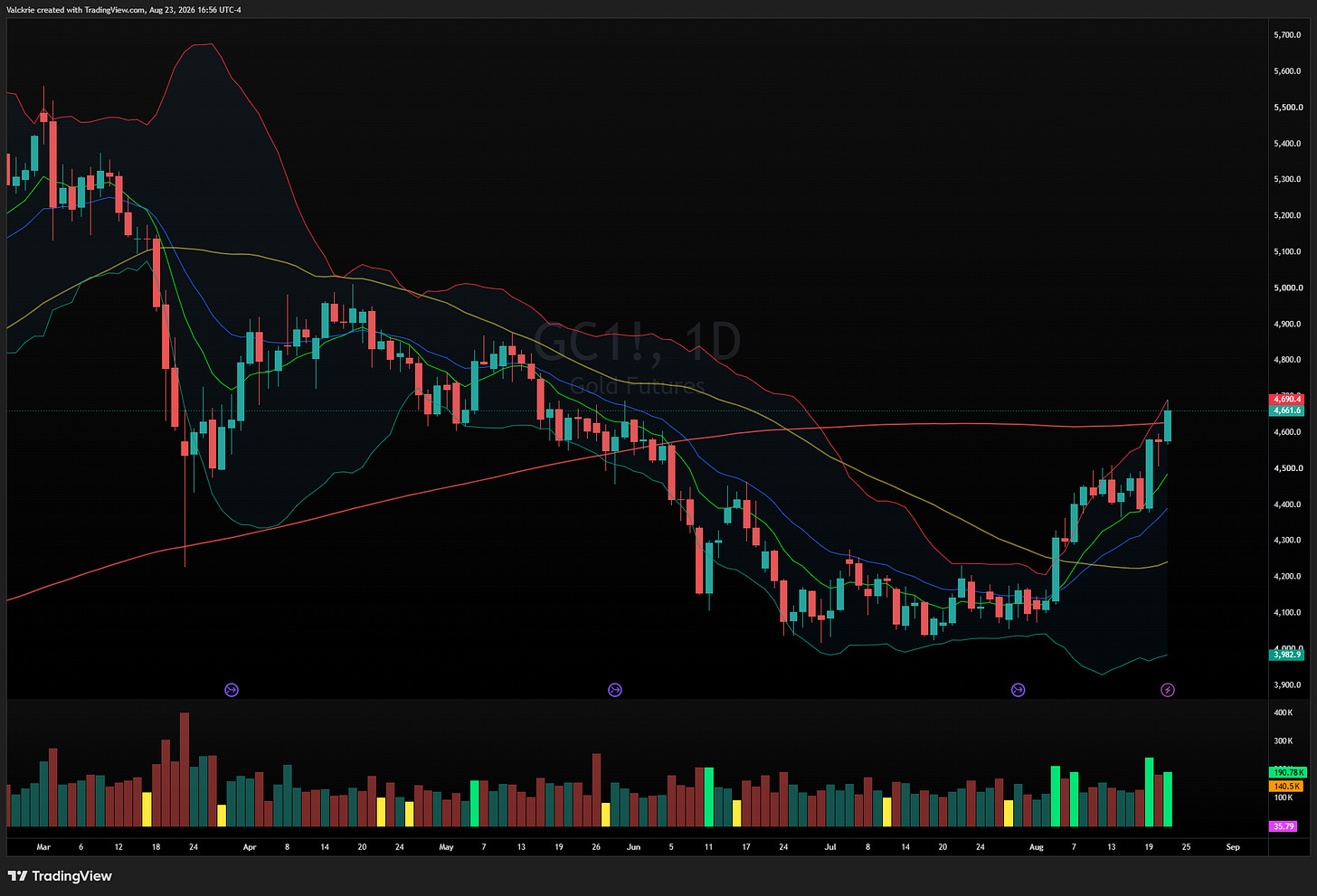Select the 25 date label before Sep
Screen dimensions: 1317x896
(1186, 847)
